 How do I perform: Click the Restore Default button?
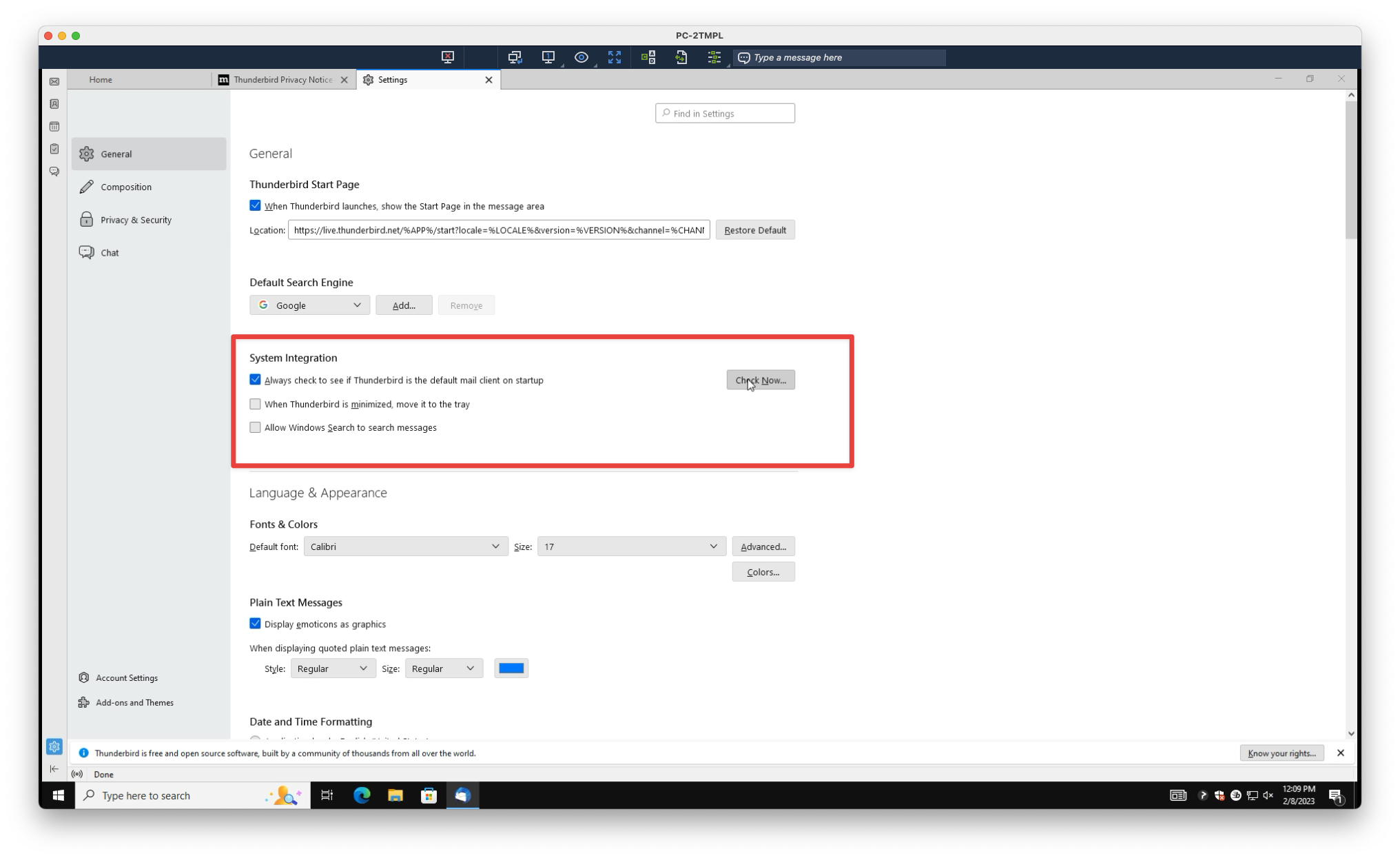(755, 230)
